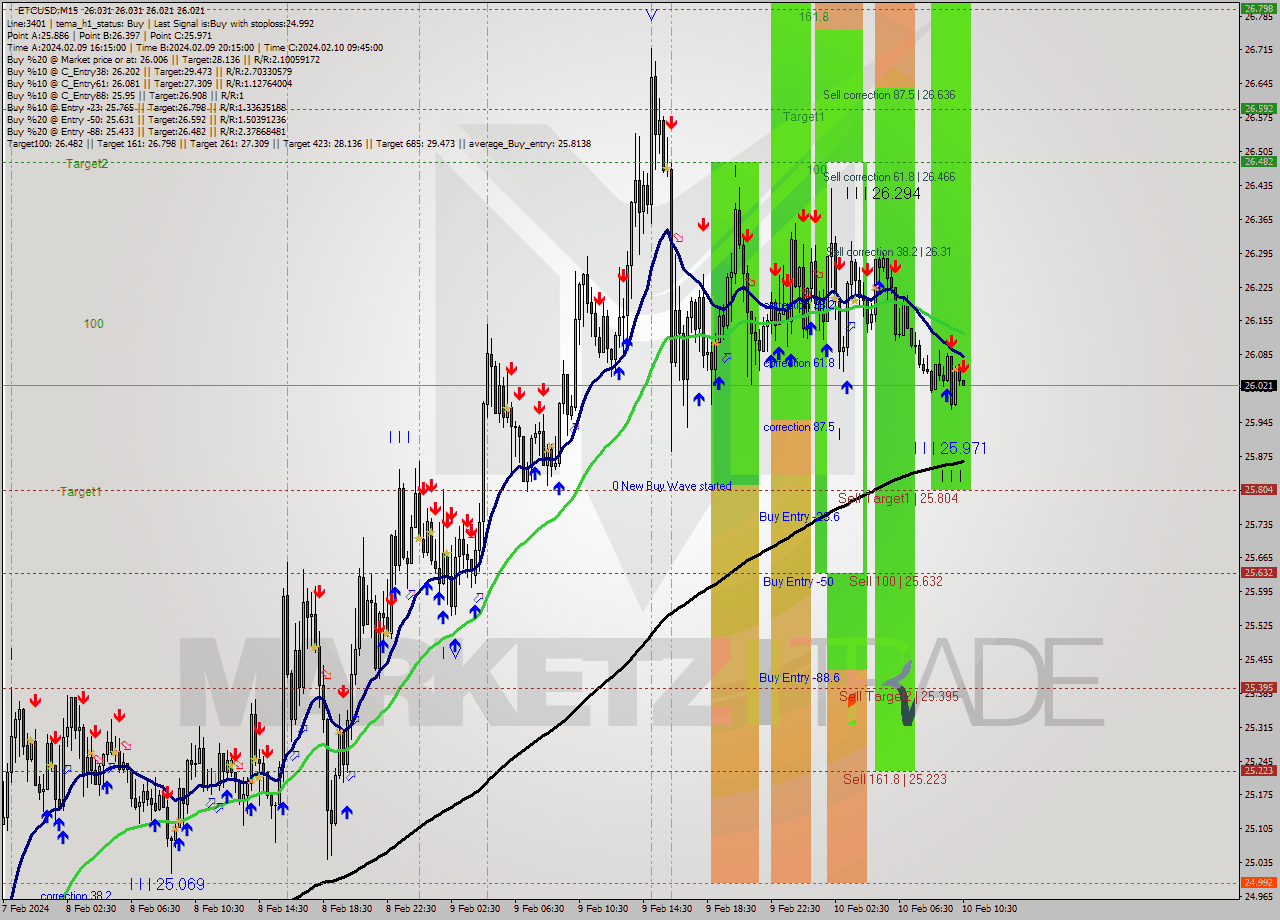1280x920 pixels.
Task: Click the blue V marker above the peak
Action: click(652, 15)
